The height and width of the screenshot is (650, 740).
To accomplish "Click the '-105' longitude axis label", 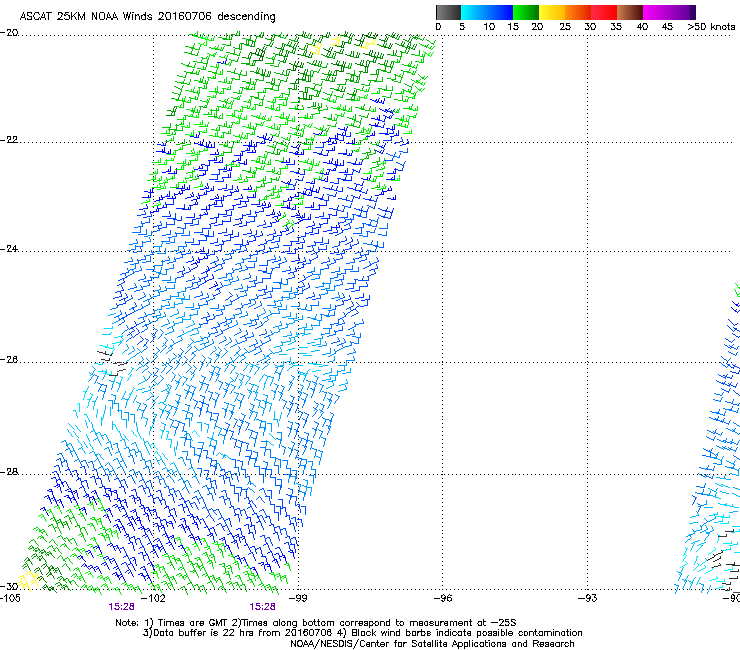I will tap(10, 598).
